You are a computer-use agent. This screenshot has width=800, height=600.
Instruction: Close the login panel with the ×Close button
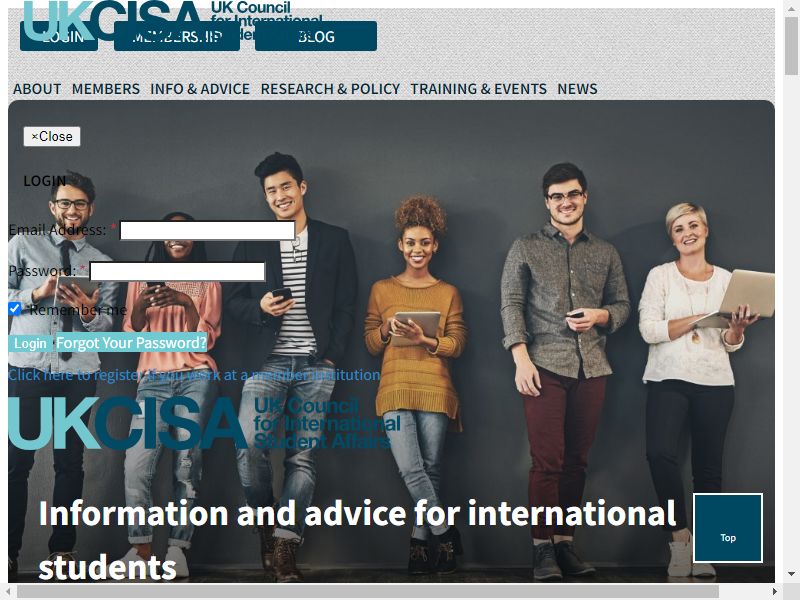pos(52,137)
